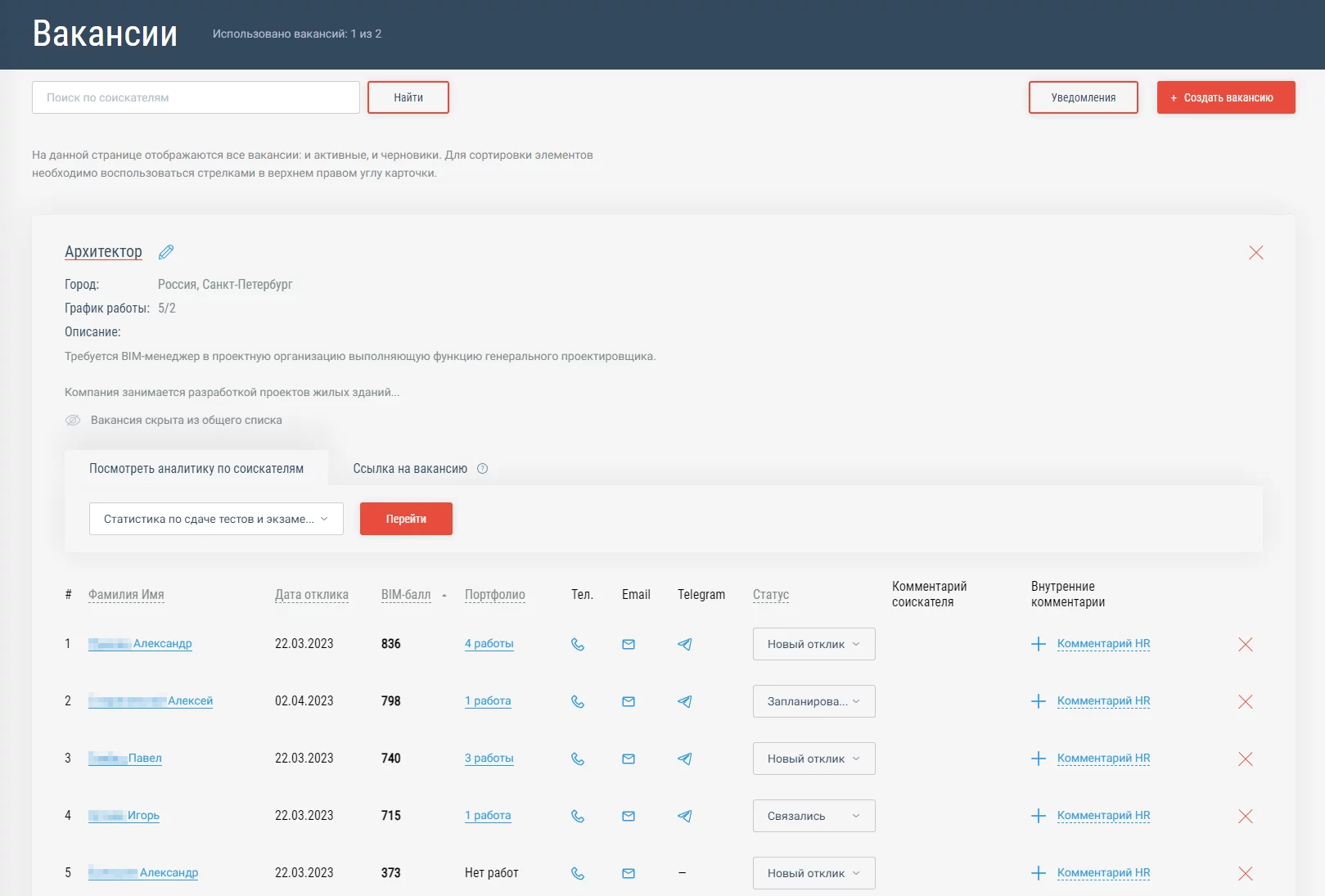This screenshot has width=1325, height=896.
Task: Open the help icon next to Ссылка на вакансию
Action: pyautogui.click(x=482, y=469)
